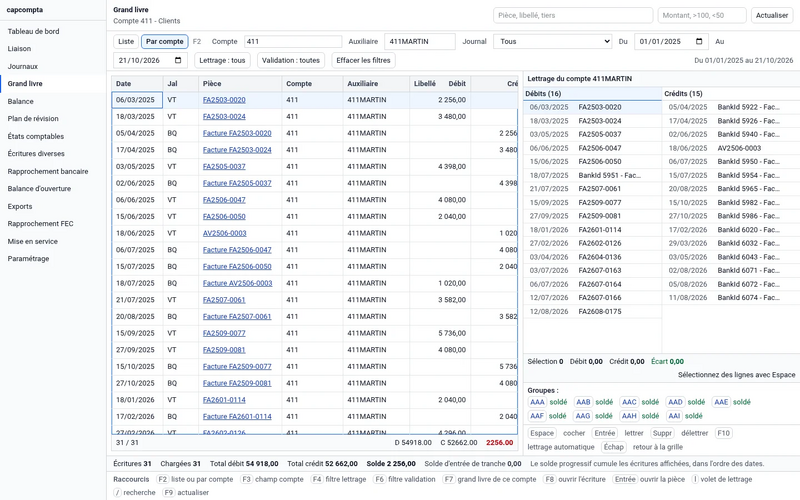Switch to Liste view
Image resolution: width=800 pixels, height=500 pixels.
click(126, 41)
